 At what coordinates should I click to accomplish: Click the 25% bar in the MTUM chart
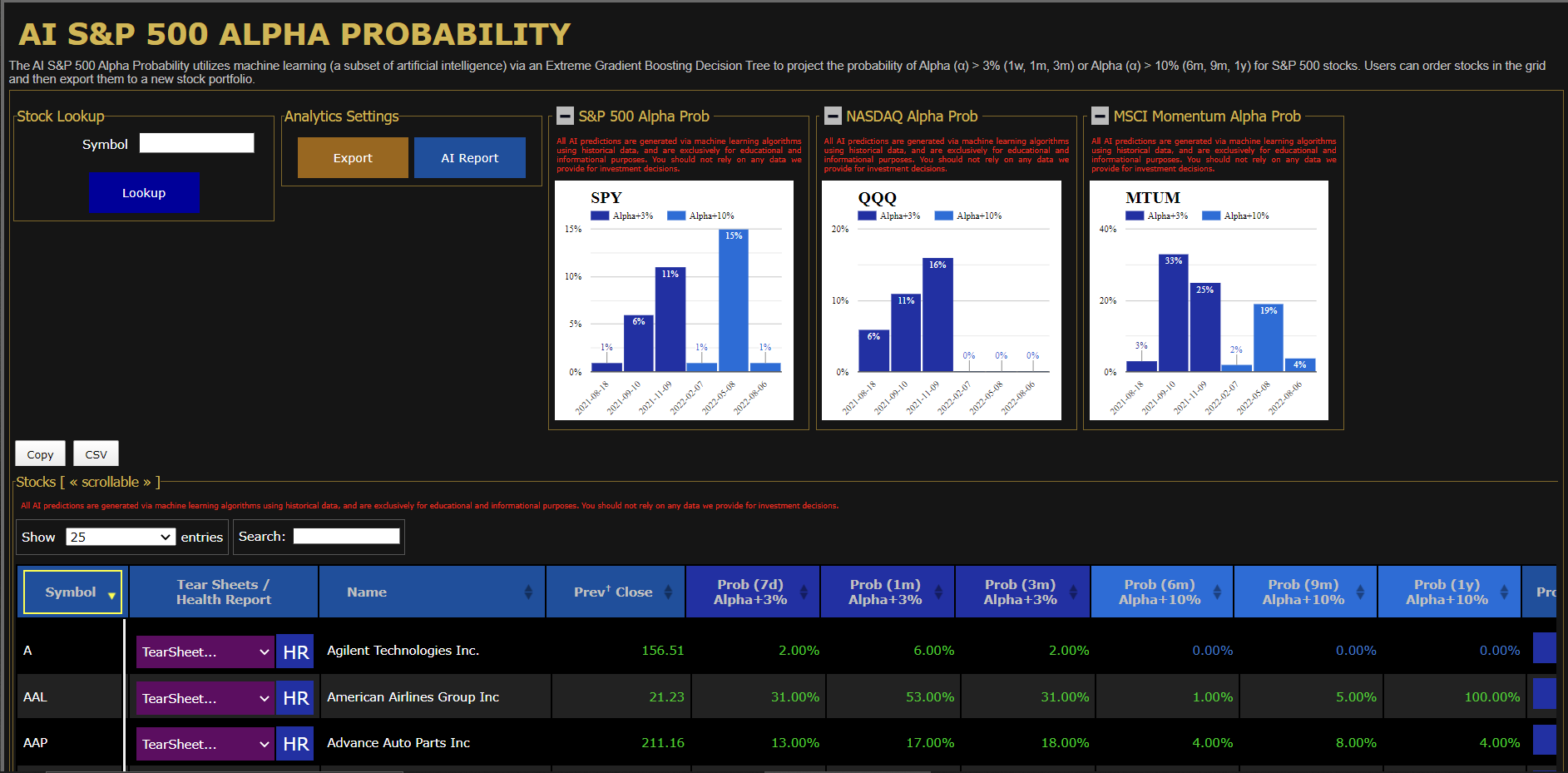click(1204, 327)
